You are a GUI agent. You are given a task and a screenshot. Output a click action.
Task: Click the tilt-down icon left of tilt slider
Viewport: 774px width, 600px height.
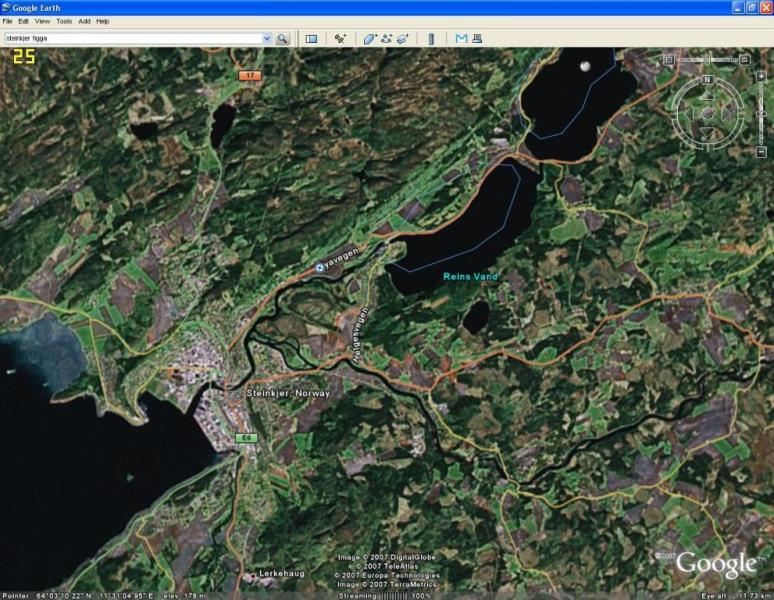pos(669,60)
